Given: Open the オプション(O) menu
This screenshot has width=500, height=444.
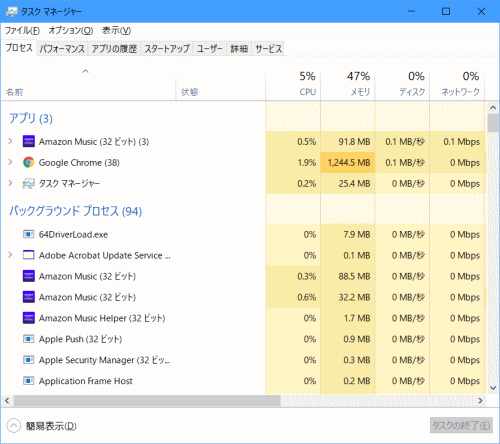Looking at the screenshot, I should [71, 31].
